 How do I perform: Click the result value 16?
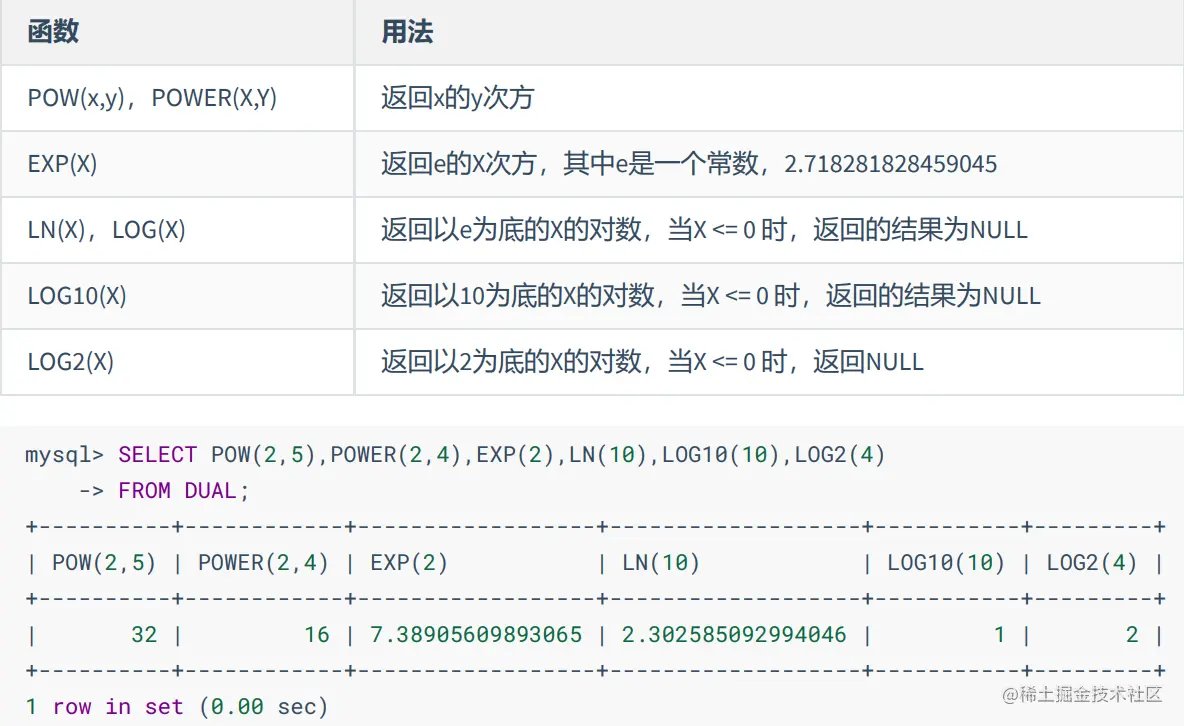point(316,635)
